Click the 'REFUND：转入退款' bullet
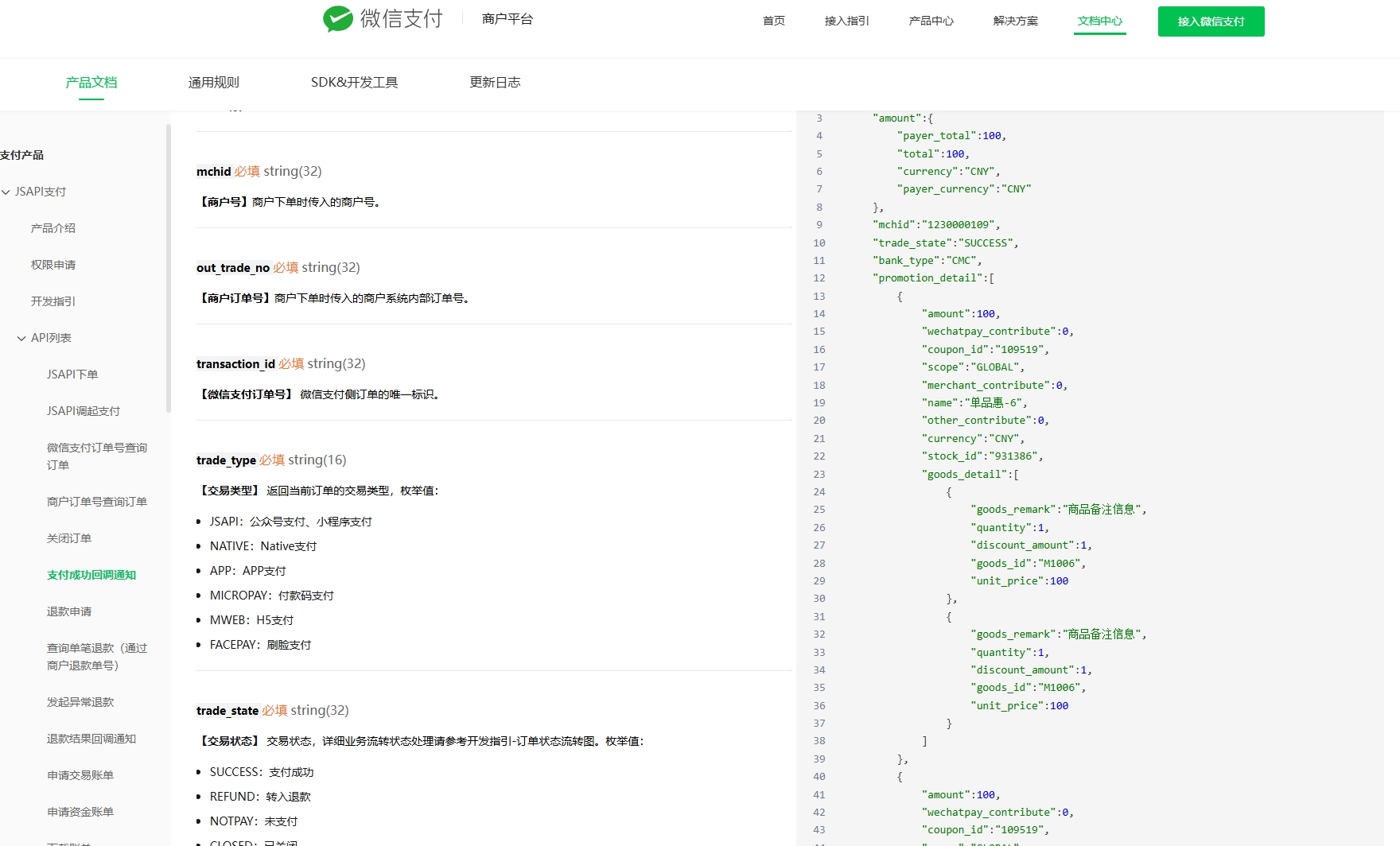The width and height of the screenshot is (1400, 846). [x=260, y=797]
